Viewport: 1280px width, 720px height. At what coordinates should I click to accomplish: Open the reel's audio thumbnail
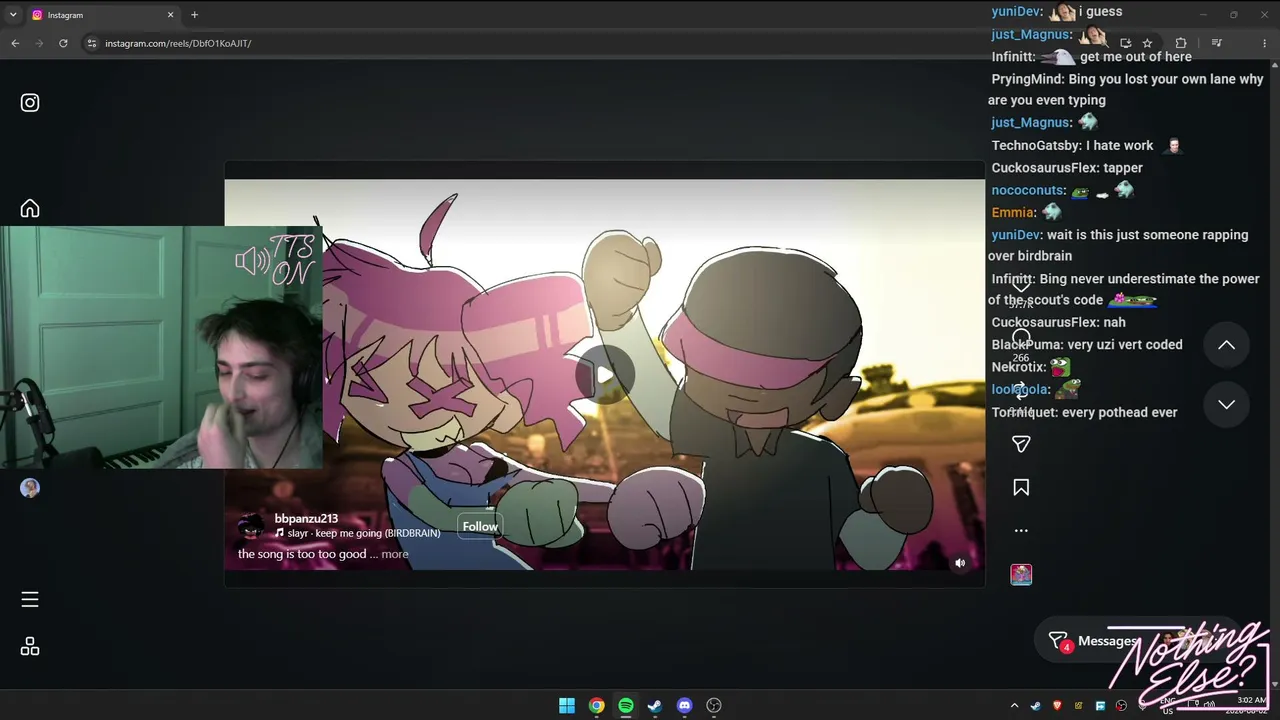[x=1021, y=574]
